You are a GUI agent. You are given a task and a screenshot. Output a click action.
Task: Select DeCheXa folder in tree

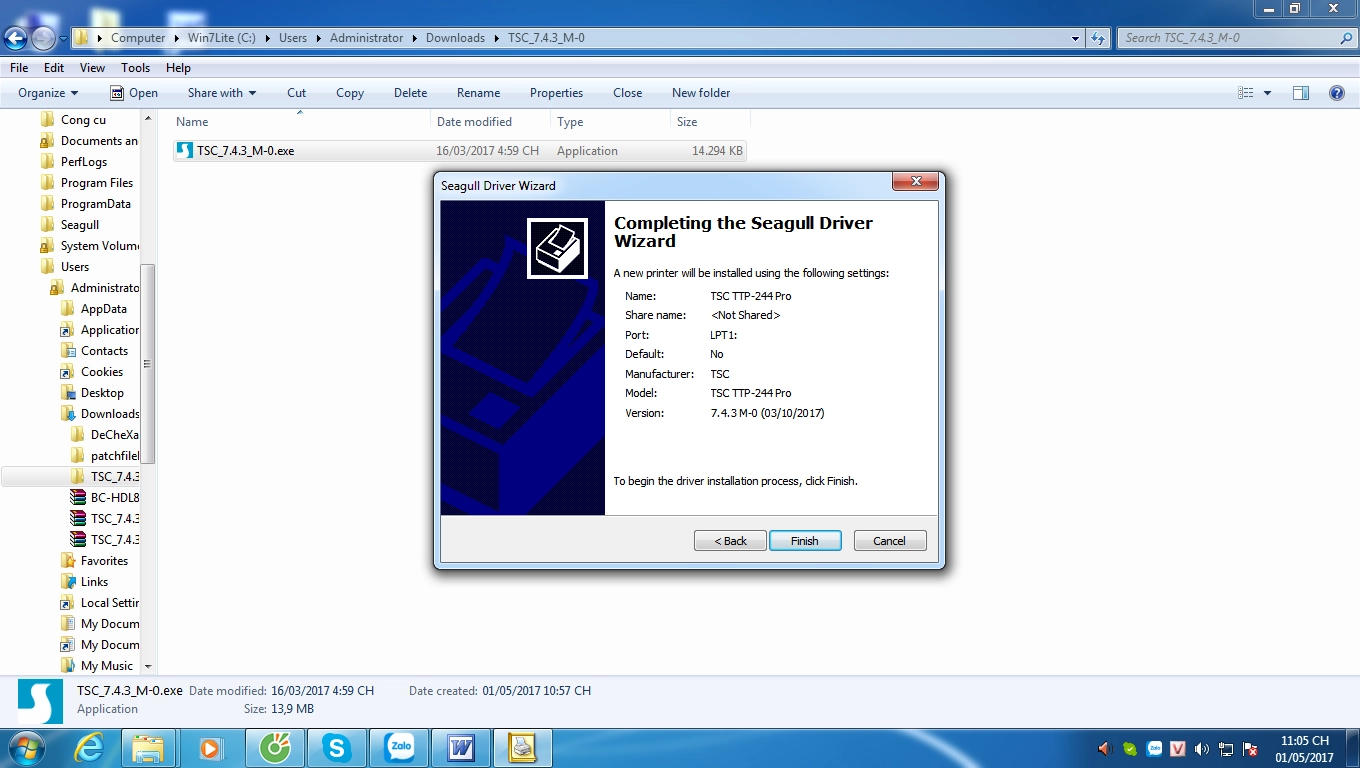pos(114,435)
